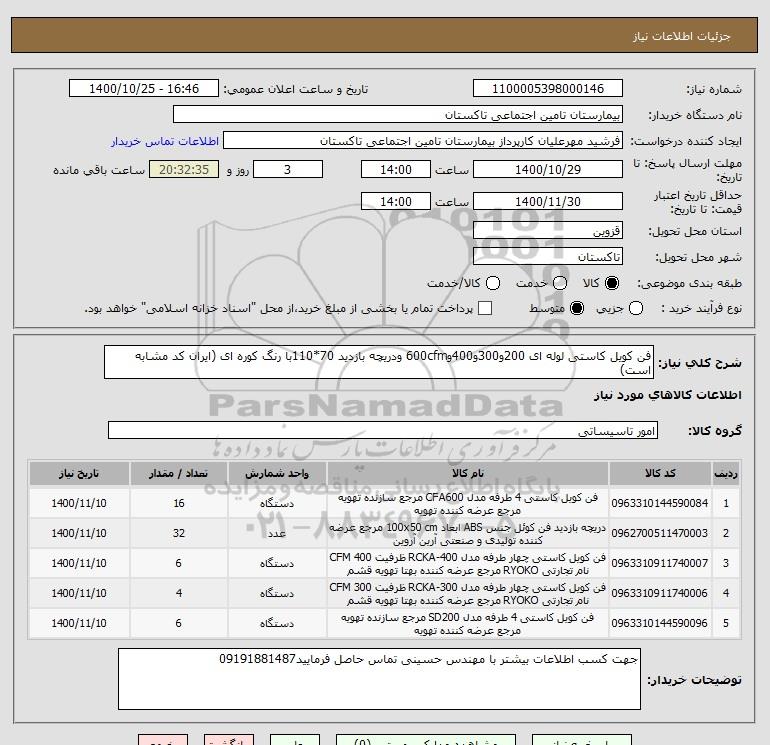Open اطلاعات تماس خریدار link
This screenshot has width=770, height=745.
(165, 141)
